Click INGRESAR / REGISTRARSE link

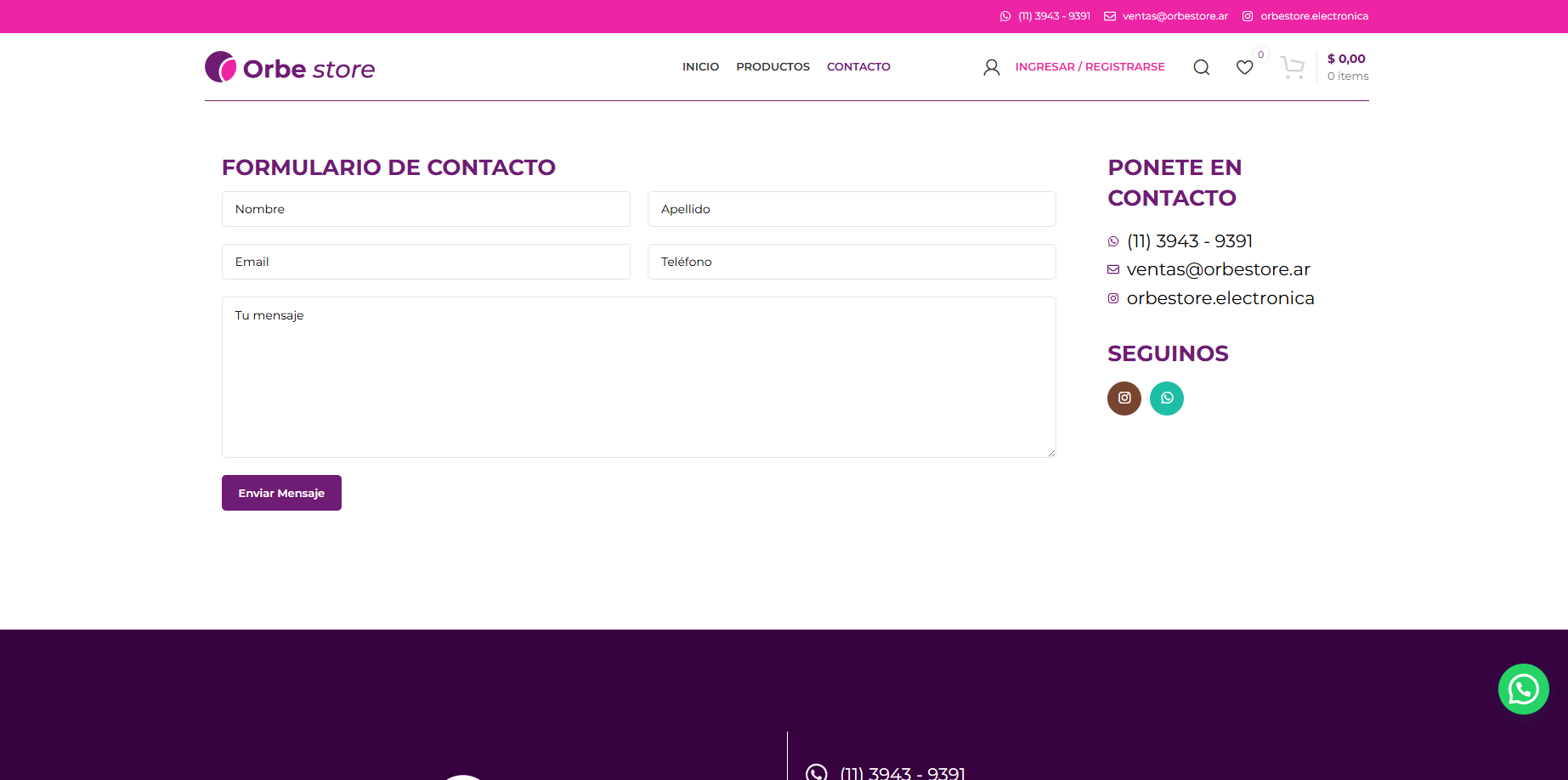(1090, 67)
